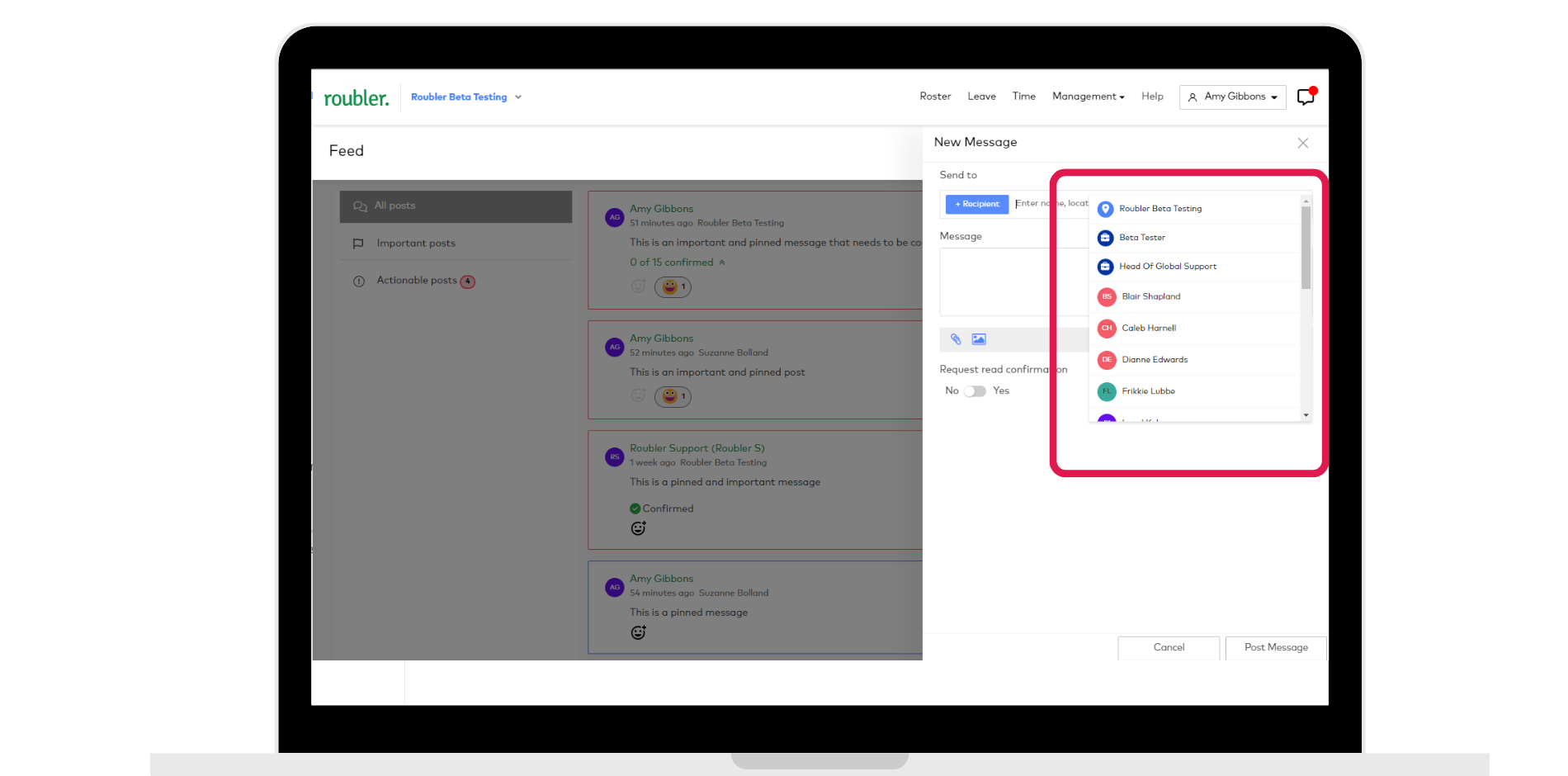Click the Post Message button

click(x=1276, y=648)
